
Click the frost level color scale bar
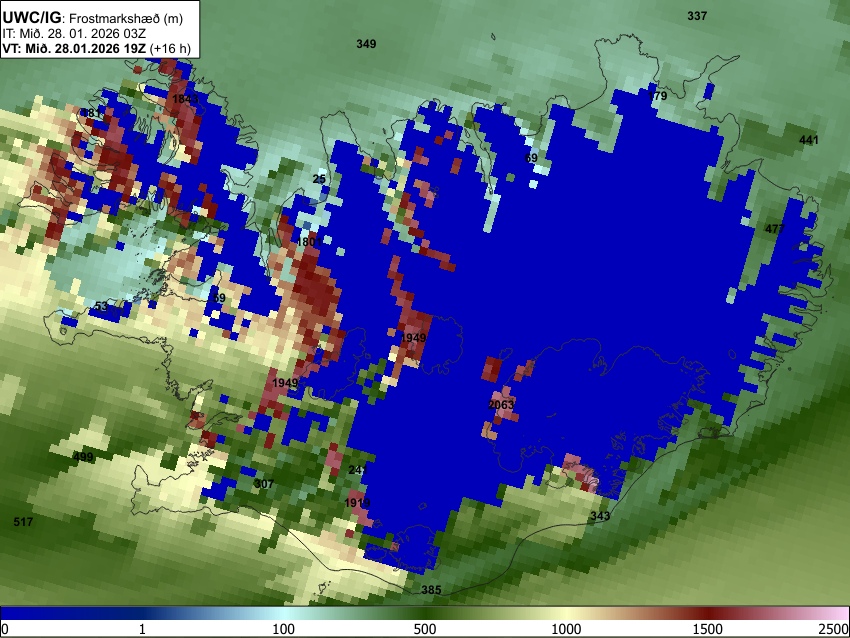pos(425,614)
